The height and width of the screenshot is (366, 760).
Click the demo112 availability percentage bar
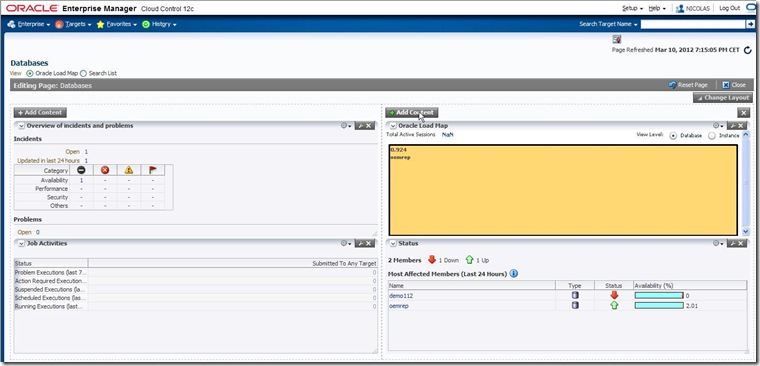659,295
